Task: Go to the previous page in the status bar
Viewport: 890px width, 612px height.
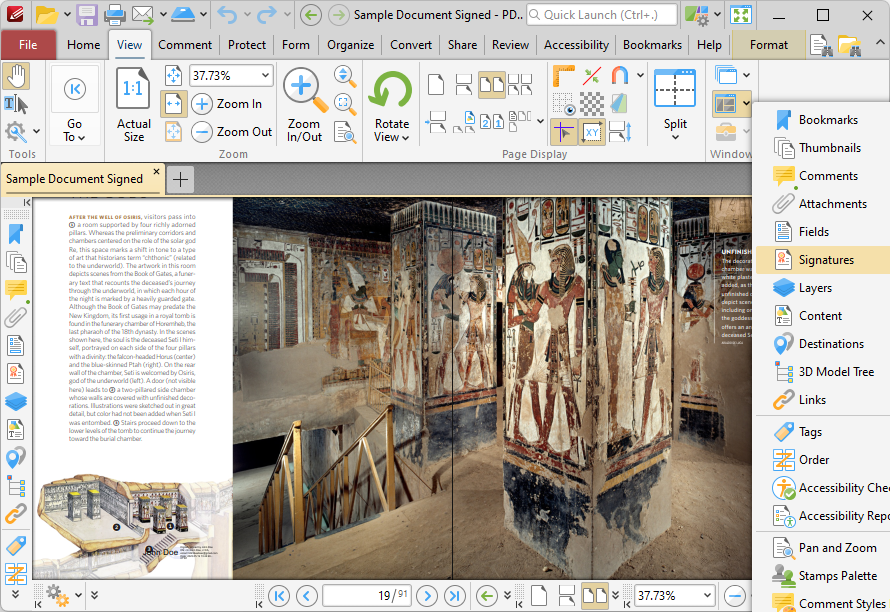Action: (x=307, y=596)
